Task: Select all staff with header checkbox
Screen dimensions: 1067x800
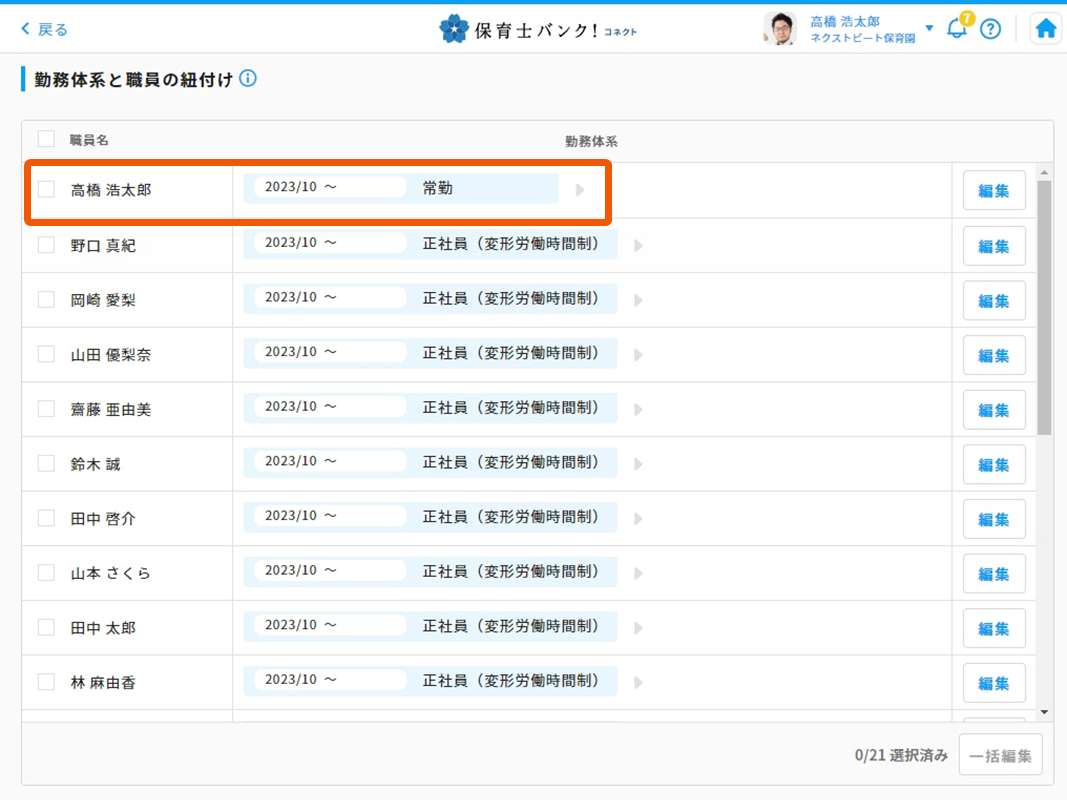Action: (x=46, y=139)
